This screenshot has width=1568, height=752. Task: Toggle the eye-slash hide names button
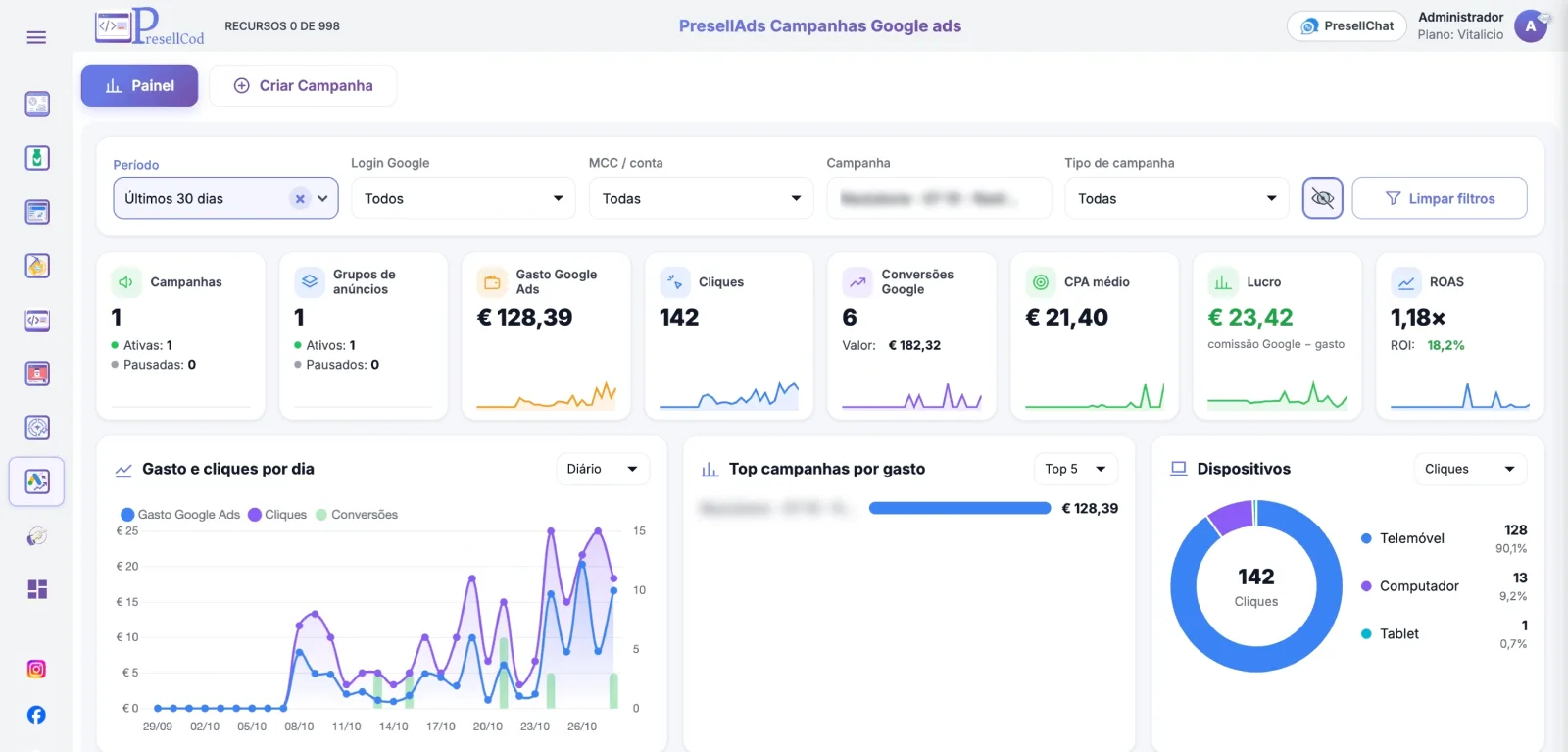[1323, 199]
